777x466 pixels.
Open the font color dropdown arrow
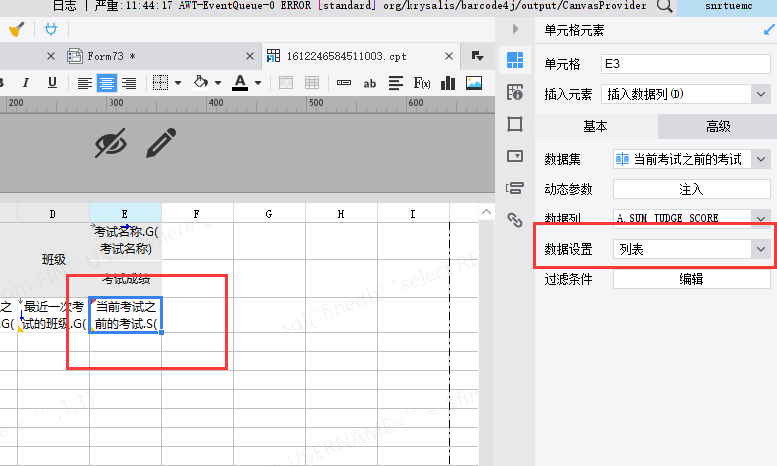[x=258, y=83]
